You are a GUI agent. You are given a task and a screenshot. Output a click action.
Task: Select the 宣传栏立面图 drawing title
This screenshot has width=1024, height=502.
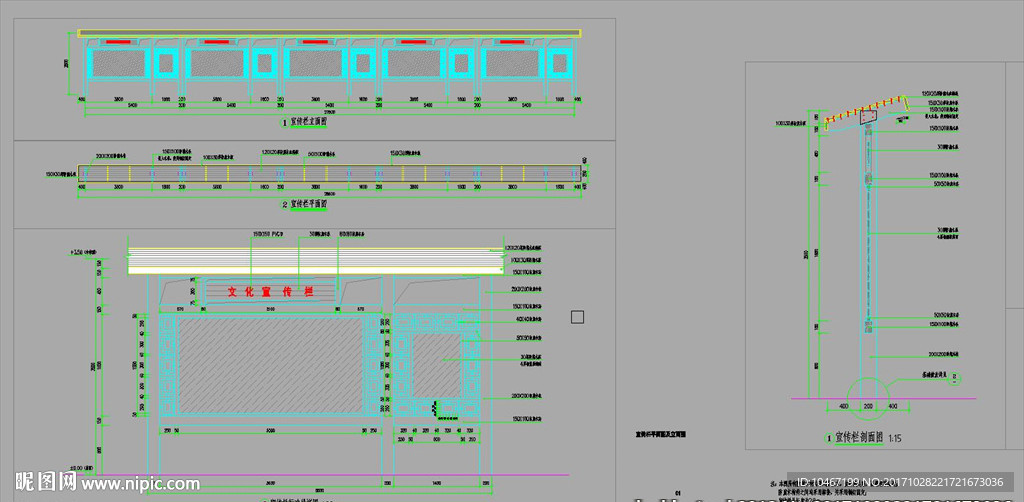point(311,122)
